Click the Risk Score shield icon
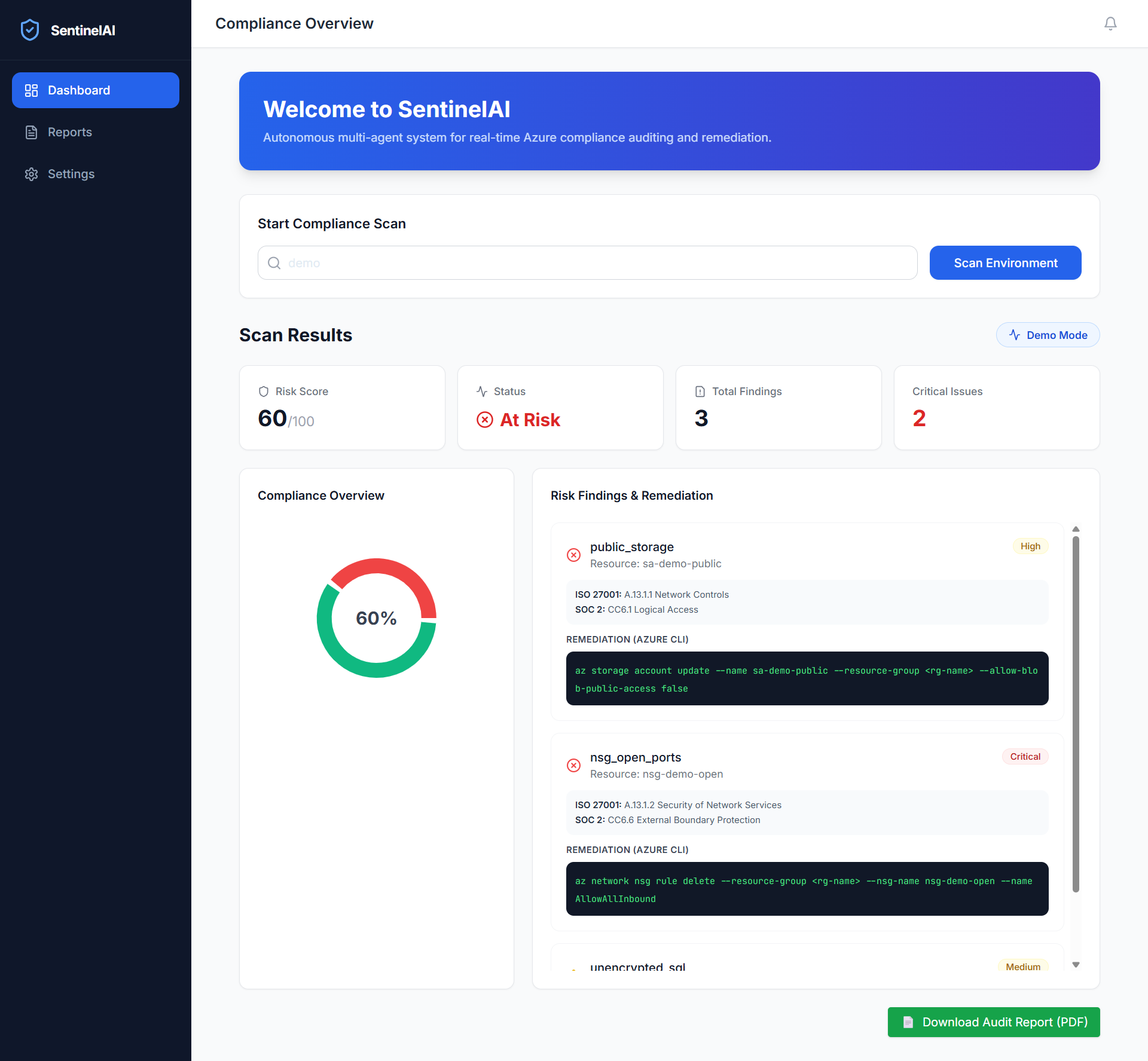This screenshot has height=1061, width=1148. pyautogui.click(x=264, y=392)
